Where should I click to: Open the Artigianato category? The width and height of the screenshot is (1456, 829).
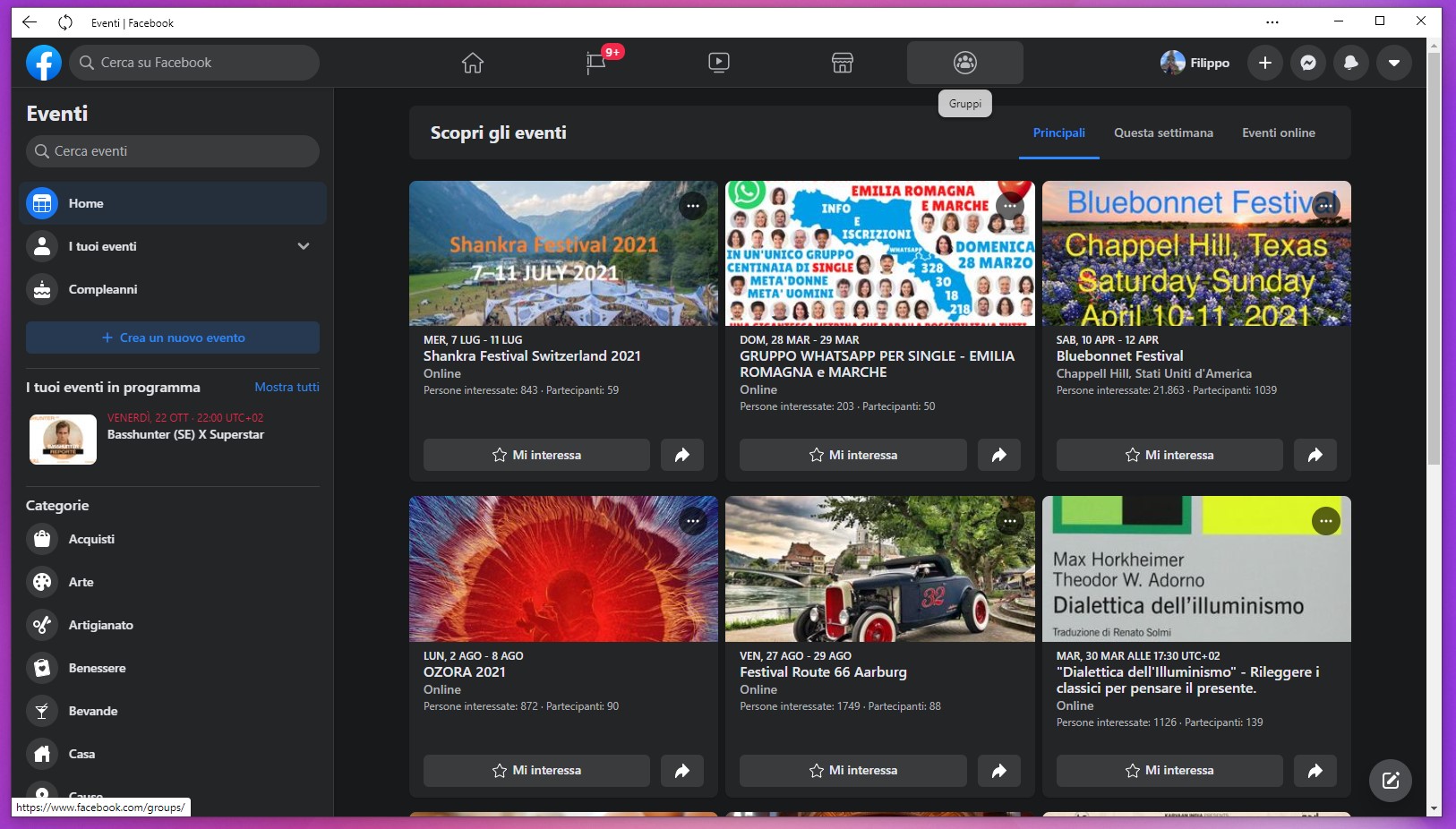coord(173,625)
